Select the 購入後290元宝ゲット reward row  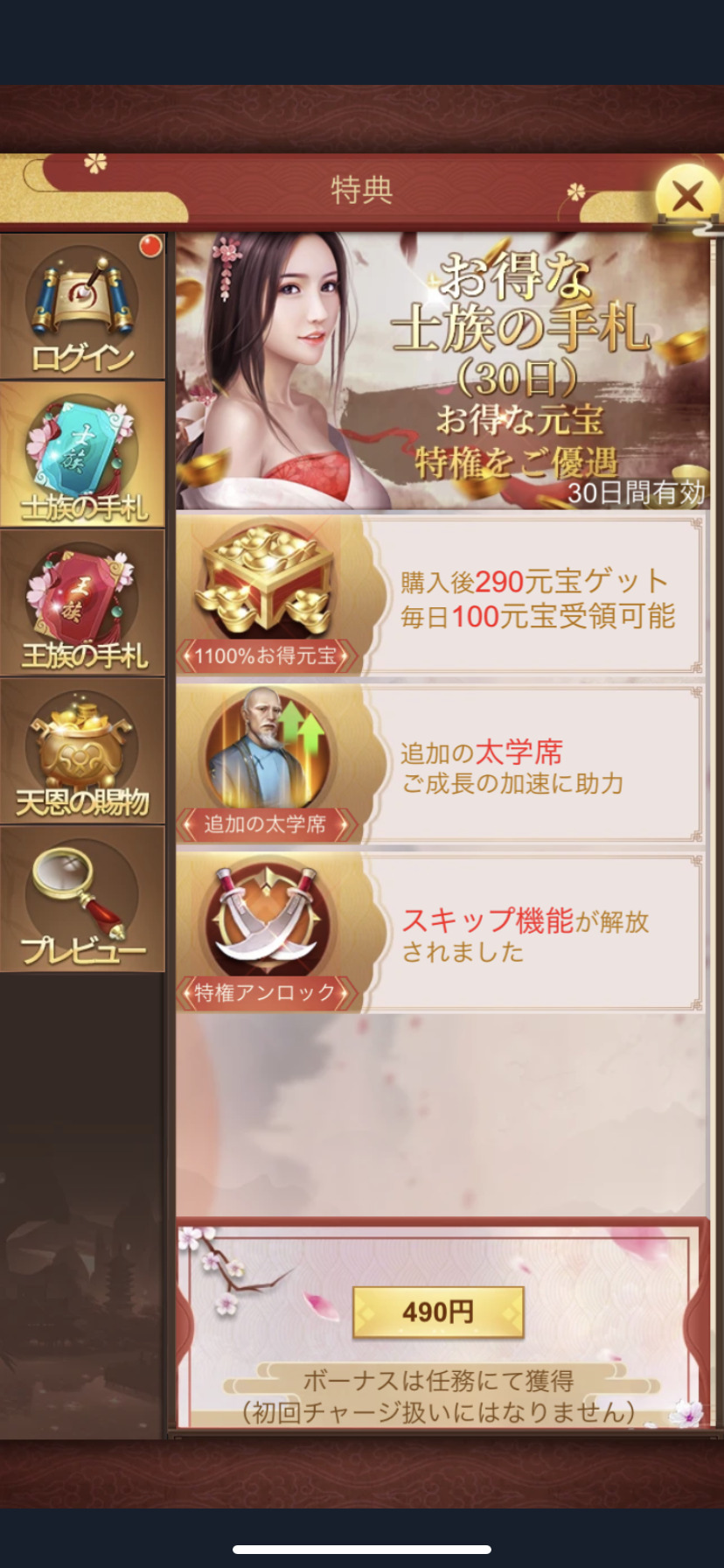(441, 595)
